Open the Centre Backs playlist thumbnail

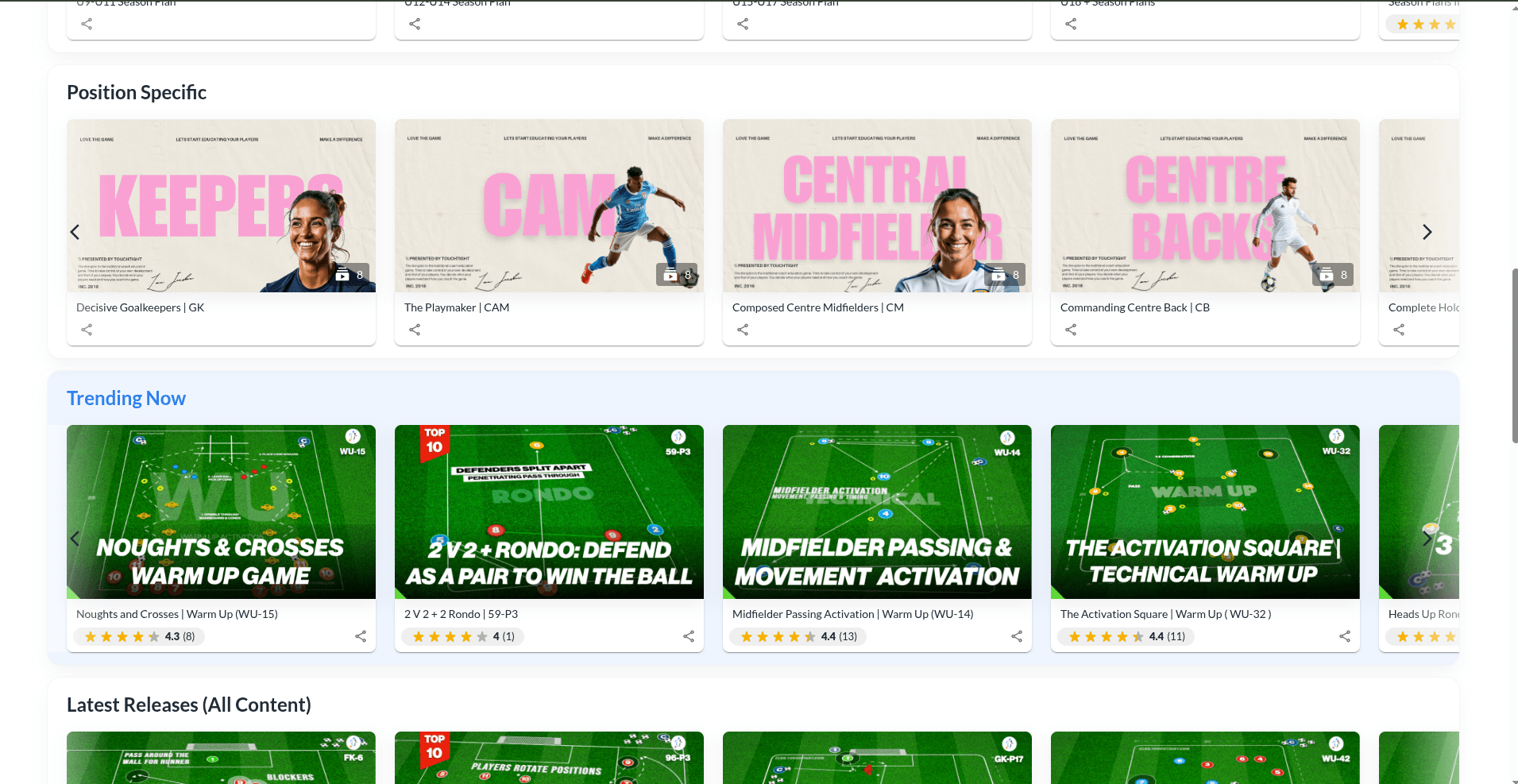(1205, 206)
